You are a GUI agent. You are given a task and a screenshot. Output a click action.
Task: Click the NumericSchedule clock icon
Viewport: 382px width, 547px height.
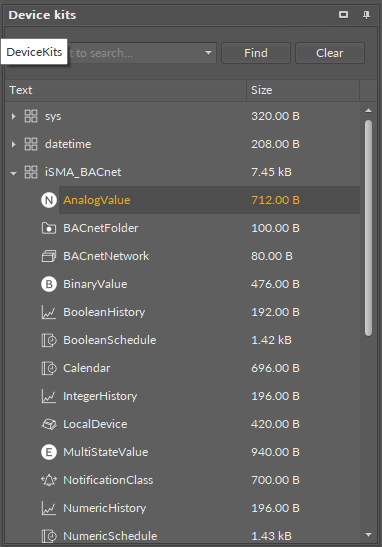49,536
